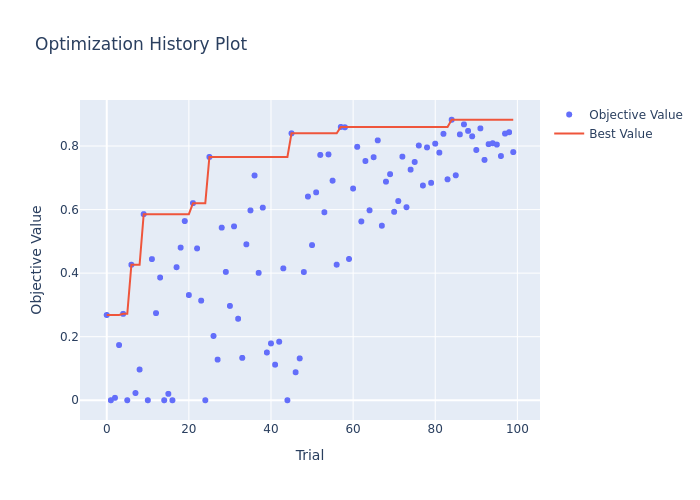Click the highest blue data point on the plot
Viewport: 700px width, 500px height.
451,120
